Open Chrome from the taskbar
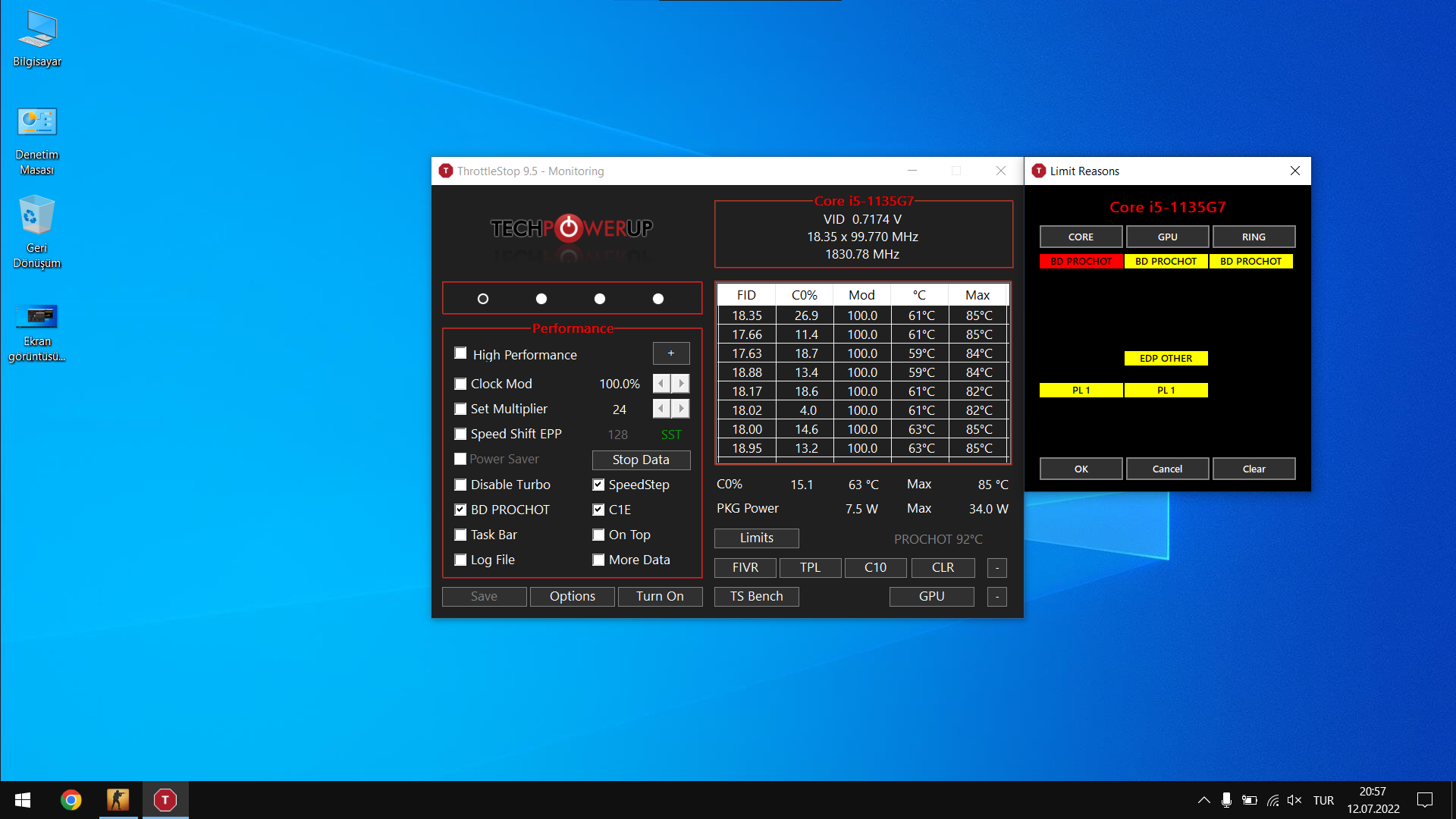The height and width of the screenshot is (819, 1456). [x=71, y=800]
